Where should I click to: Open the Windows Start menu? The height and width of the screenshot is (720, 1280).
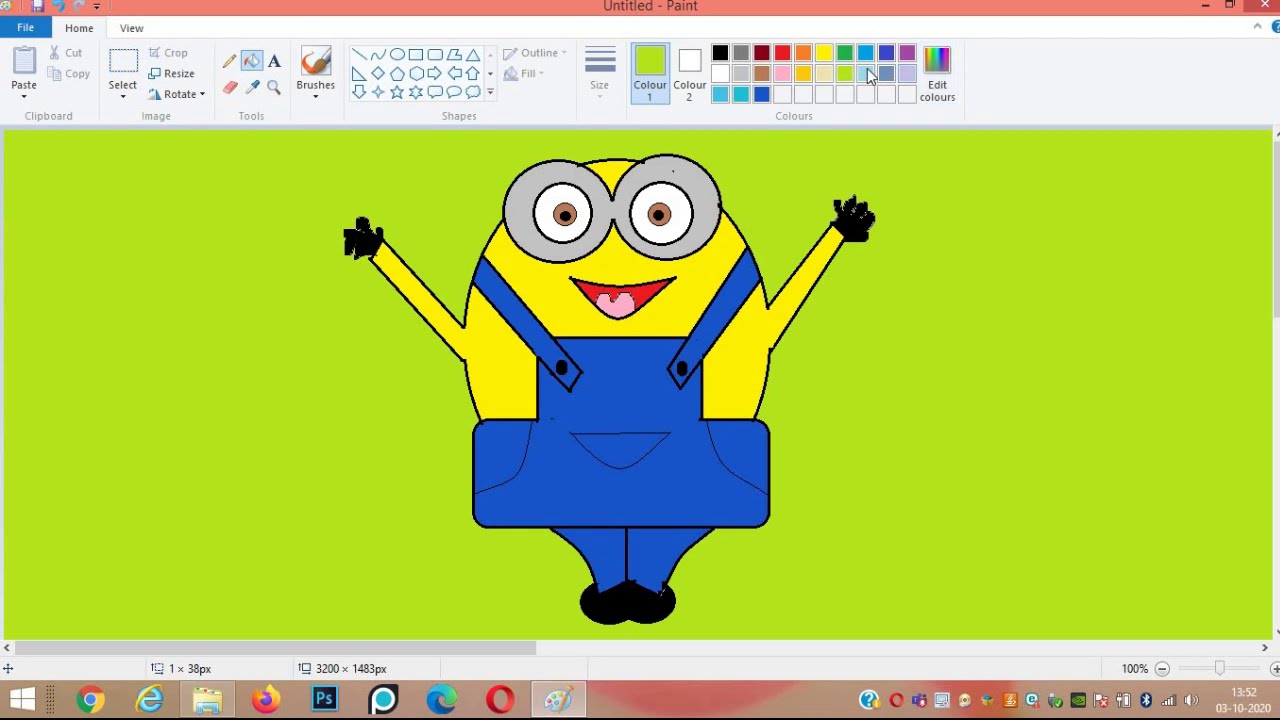22,699
